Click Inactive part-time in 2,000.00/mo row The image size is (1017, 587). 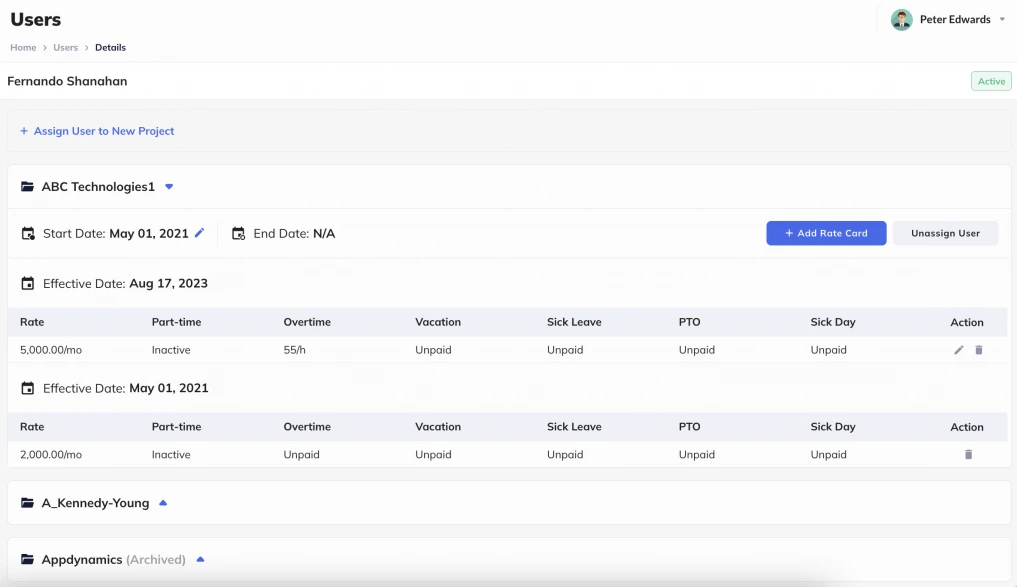tap(171, 455)
